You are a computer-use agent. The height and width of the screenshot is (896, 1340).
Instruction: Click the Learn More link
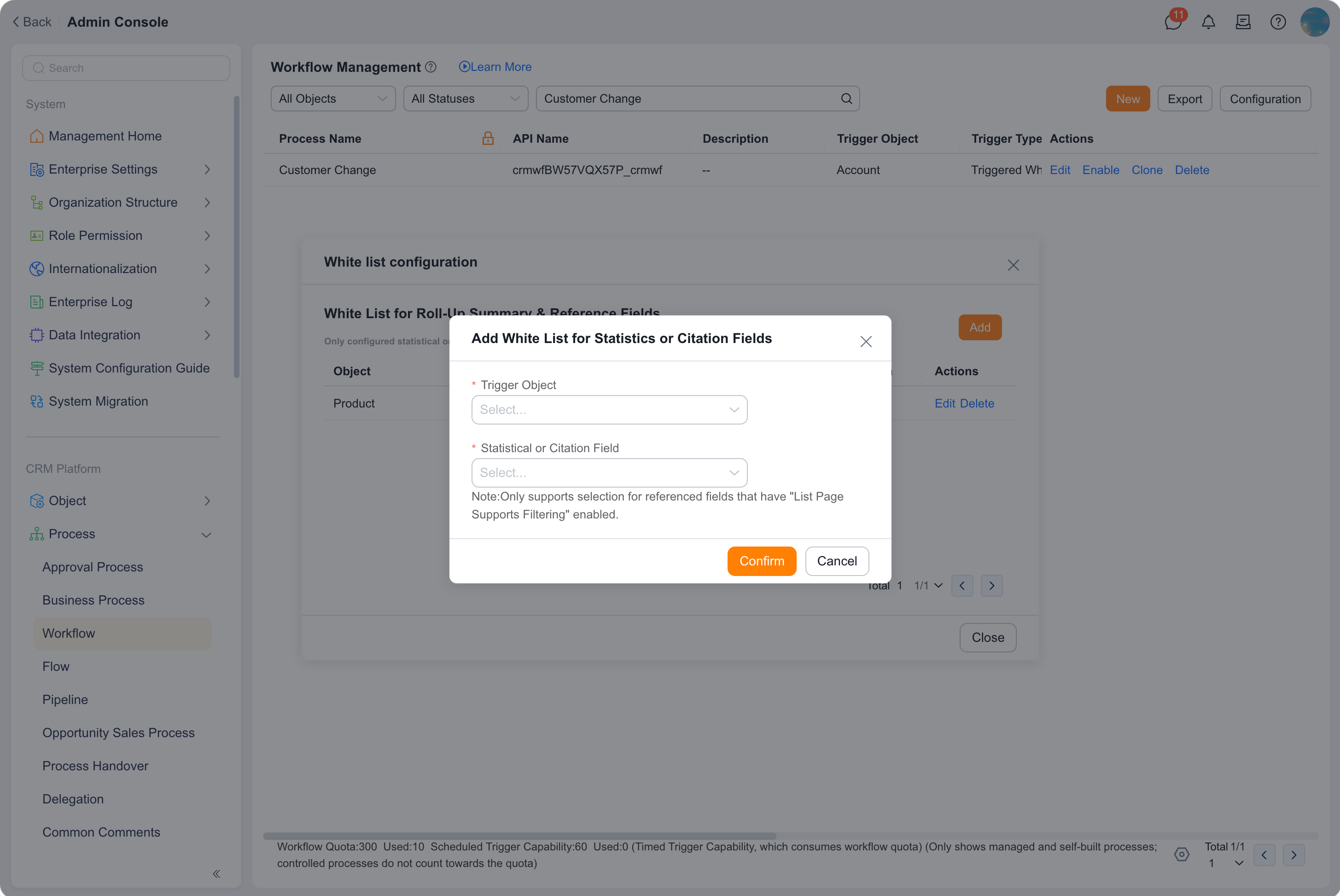[495, 67]
